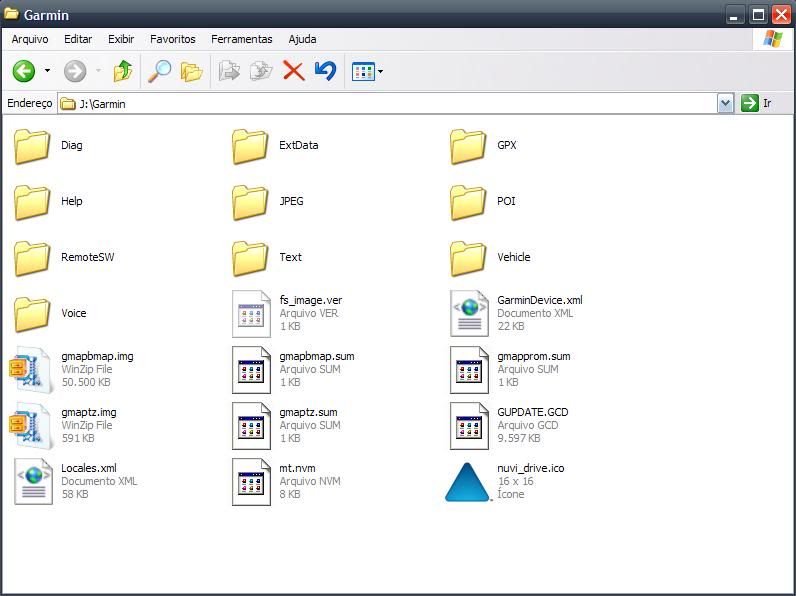This screenshot has width=796, height=596.
Task: Maximize the Garmin window
Action: (x=758, y=15)
